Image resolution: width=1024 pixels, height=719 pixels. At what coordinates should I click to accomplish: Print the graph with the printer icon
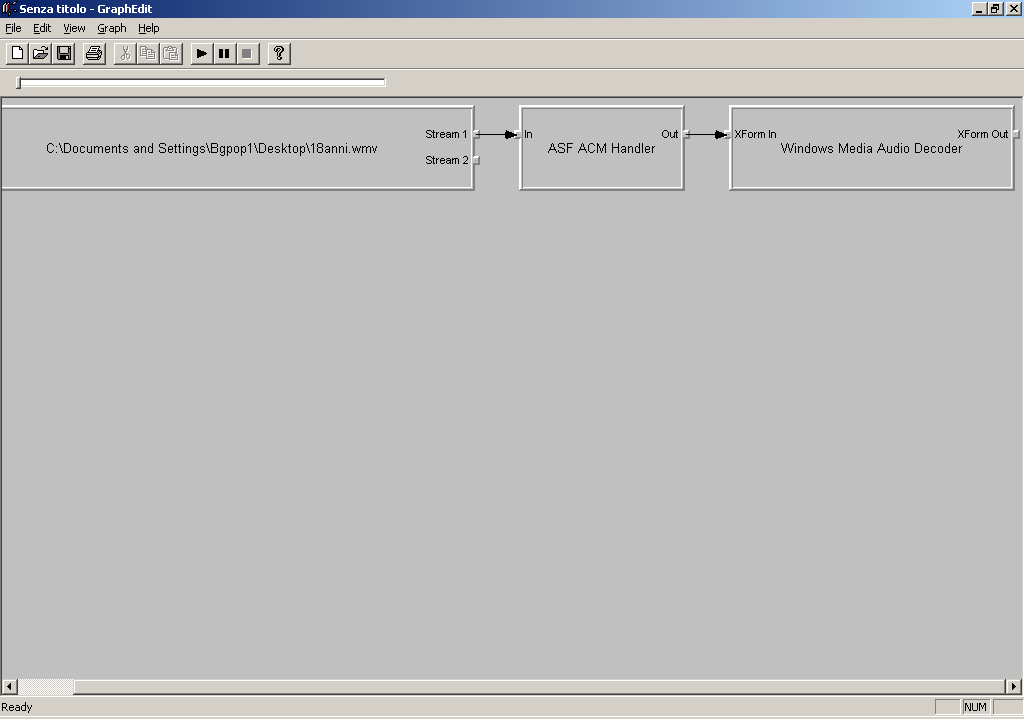pyautogui.click(x=94, y=54)
